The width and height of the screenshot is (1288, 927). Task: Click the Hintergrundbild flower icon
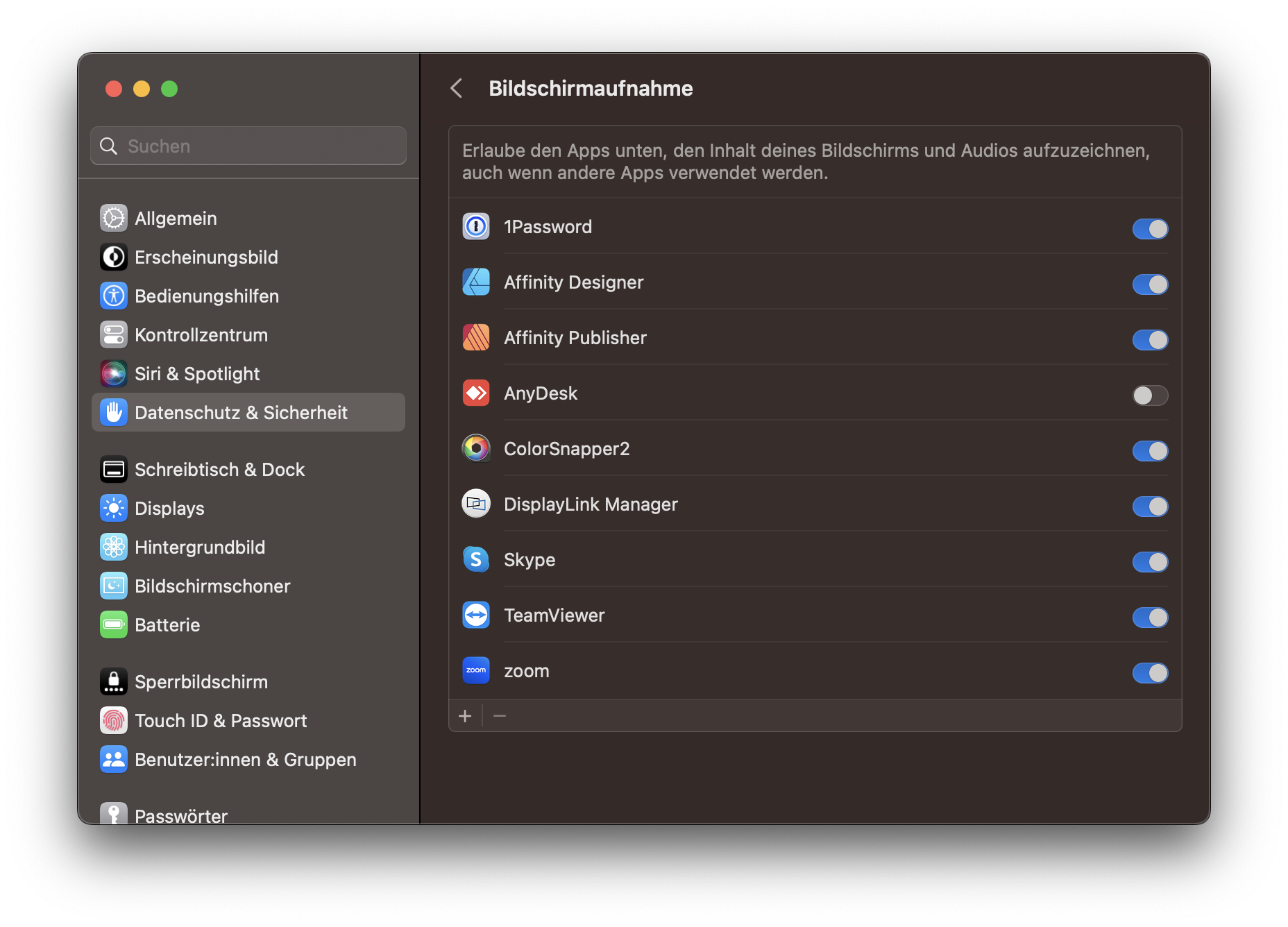click(x=114, y=547)
